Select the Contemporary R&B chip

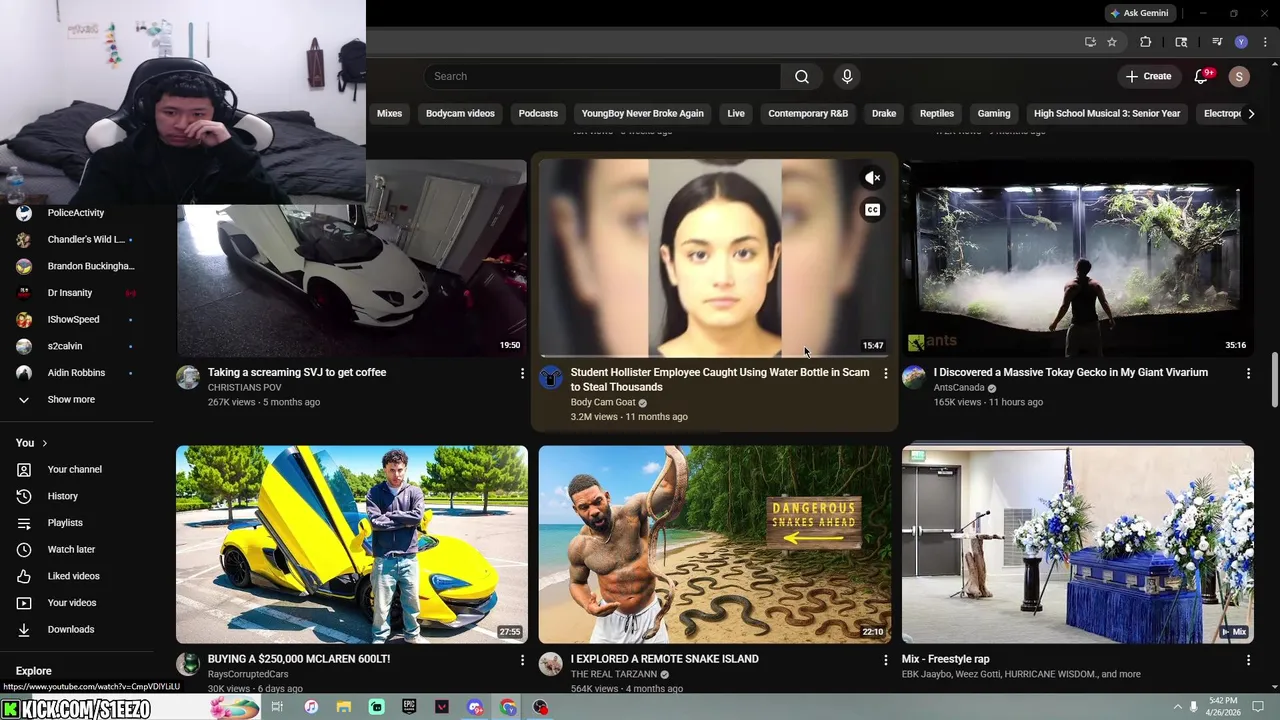click(x=808, y=114)
